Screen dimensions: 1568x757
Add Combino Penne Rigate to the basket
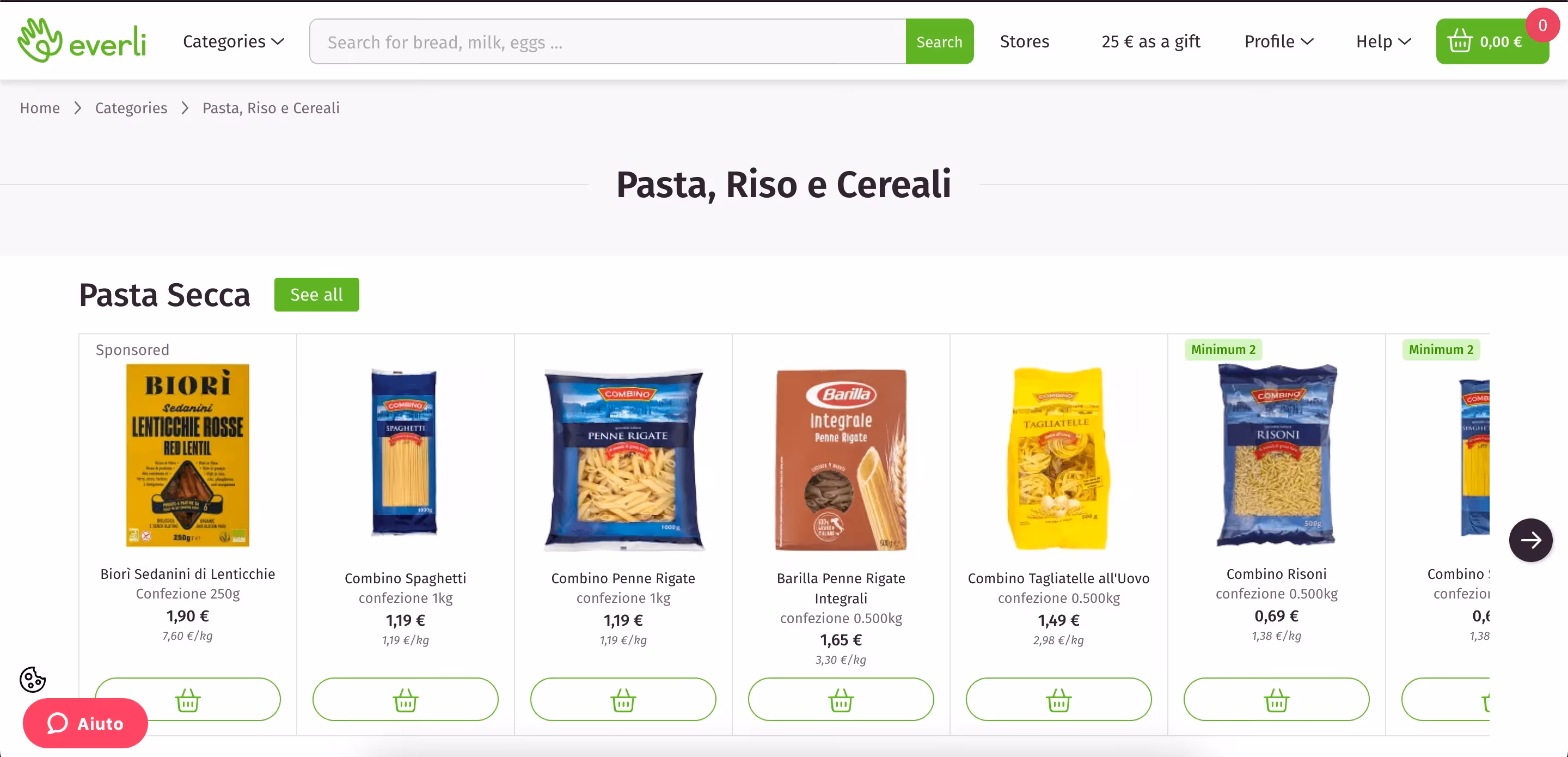click(622, 699)
